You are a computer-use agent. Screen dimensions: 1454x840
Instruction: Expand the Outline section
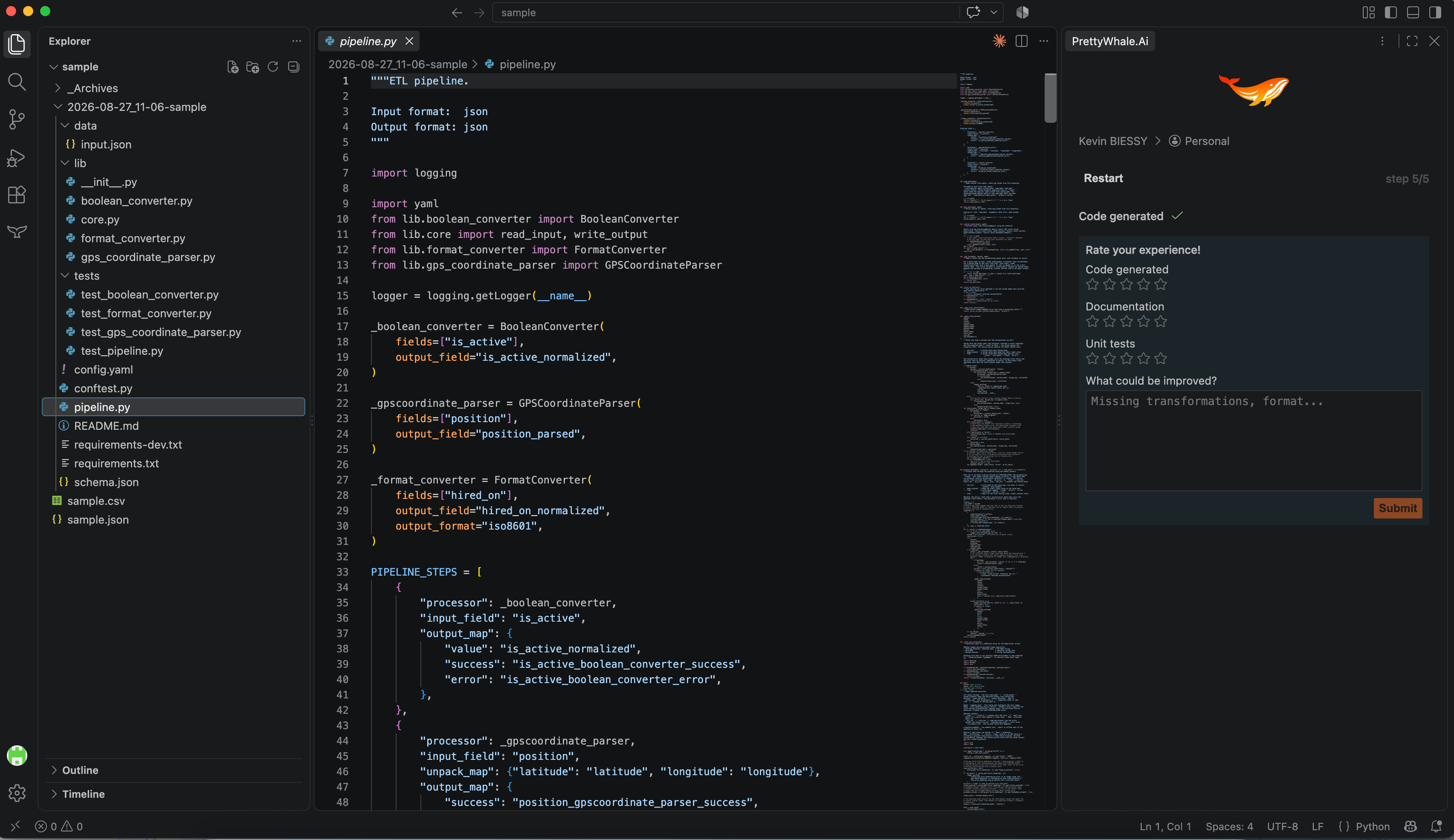click(80, 770)
